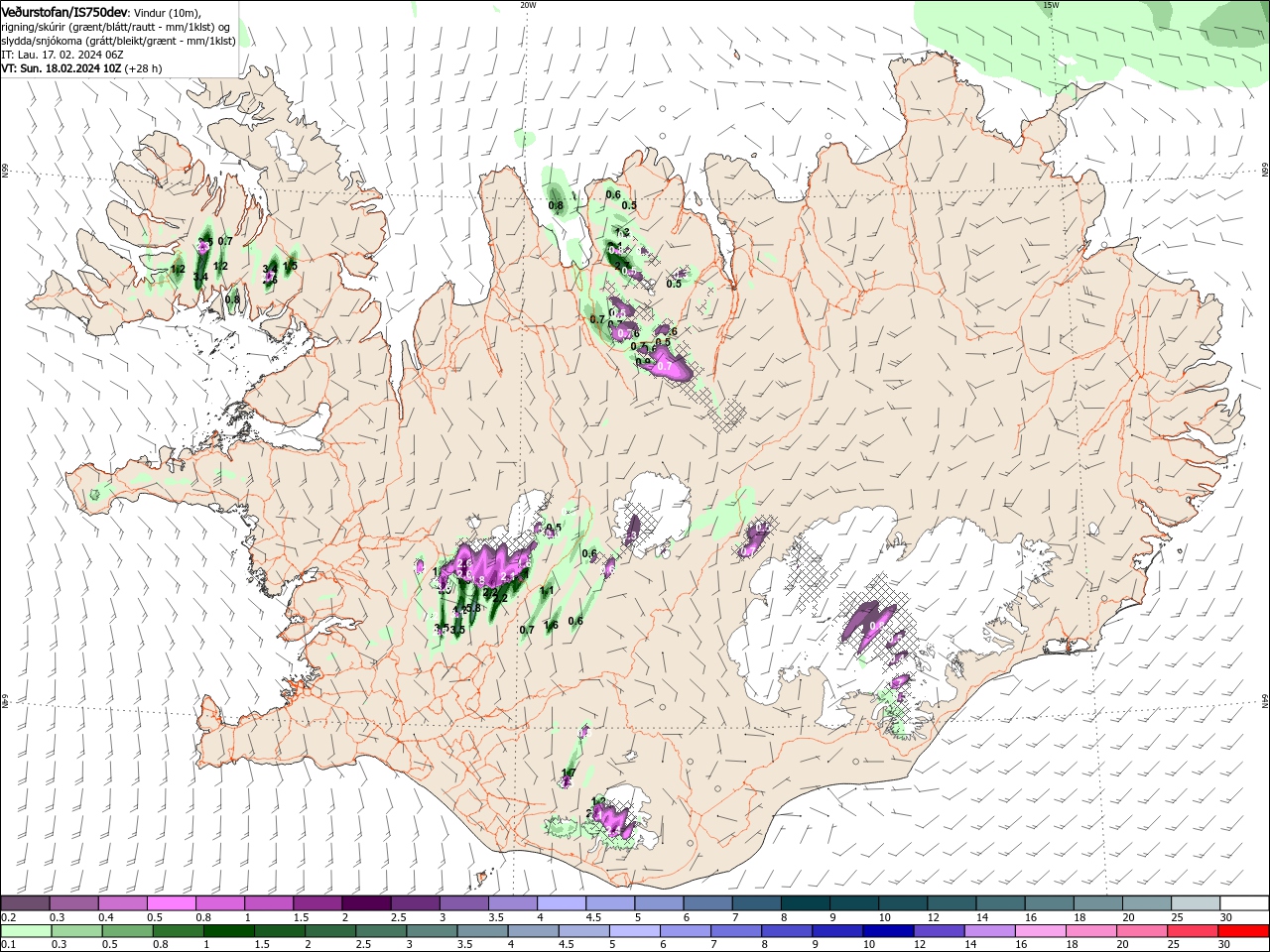
Task: Click the lower legend swatch starting at 0.5
Action: point(126,931)
